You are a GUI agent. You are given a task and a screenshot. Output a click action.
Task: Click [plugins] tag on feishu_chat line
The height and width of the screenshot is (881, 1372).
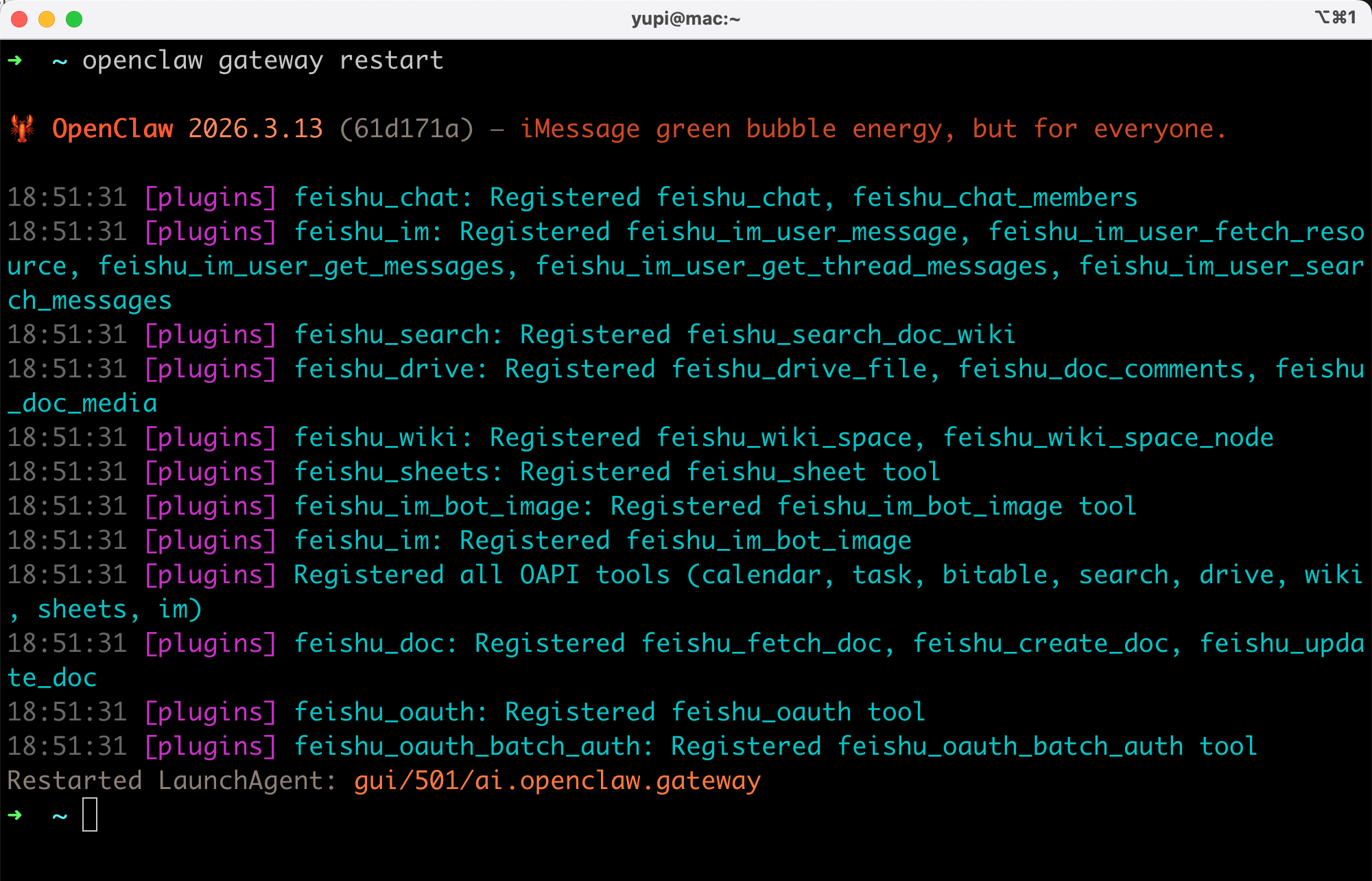pos(211,198)
